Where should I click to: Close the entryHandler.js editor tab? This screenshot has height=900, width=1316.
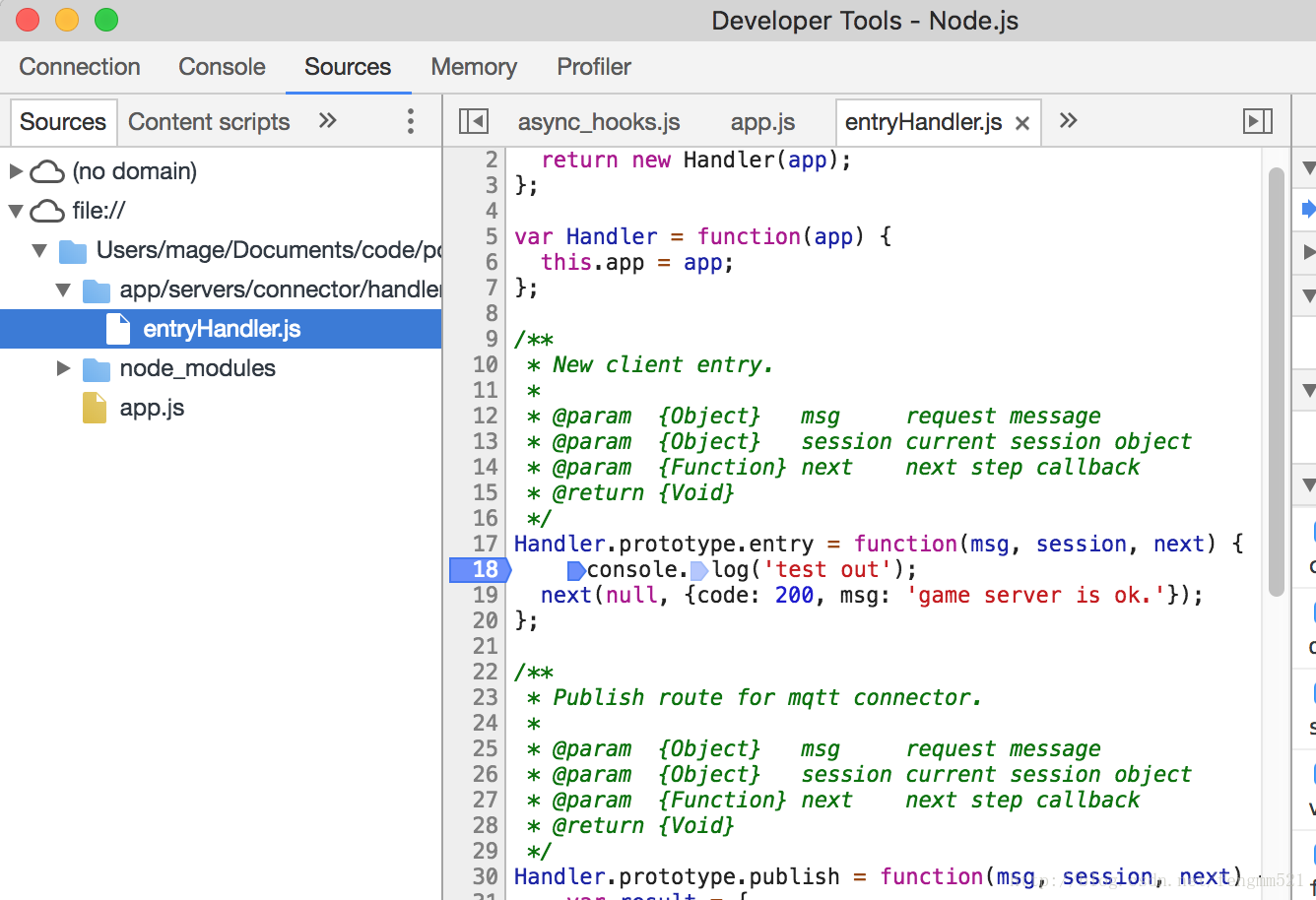(x=1022, y=123)
